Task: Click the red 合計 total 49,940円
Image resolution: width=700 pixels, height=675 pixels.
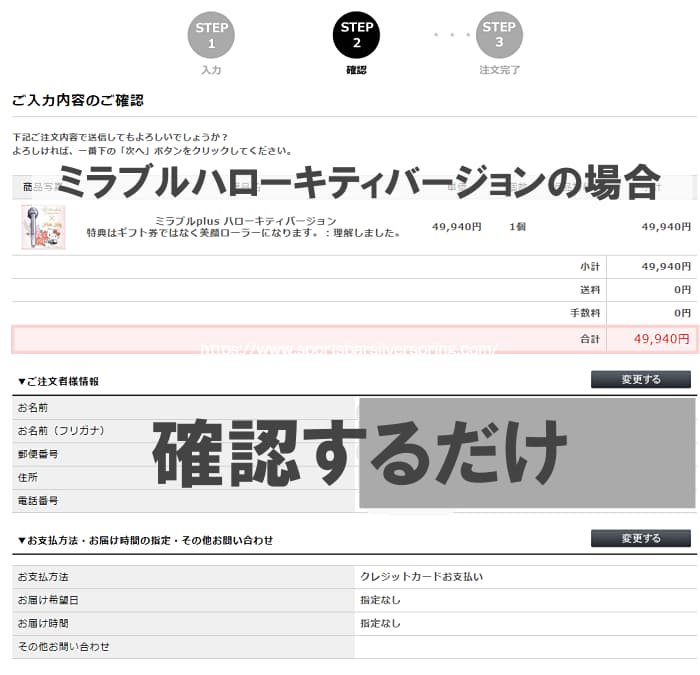Action: pyautogui.click(x=662, y=339)
